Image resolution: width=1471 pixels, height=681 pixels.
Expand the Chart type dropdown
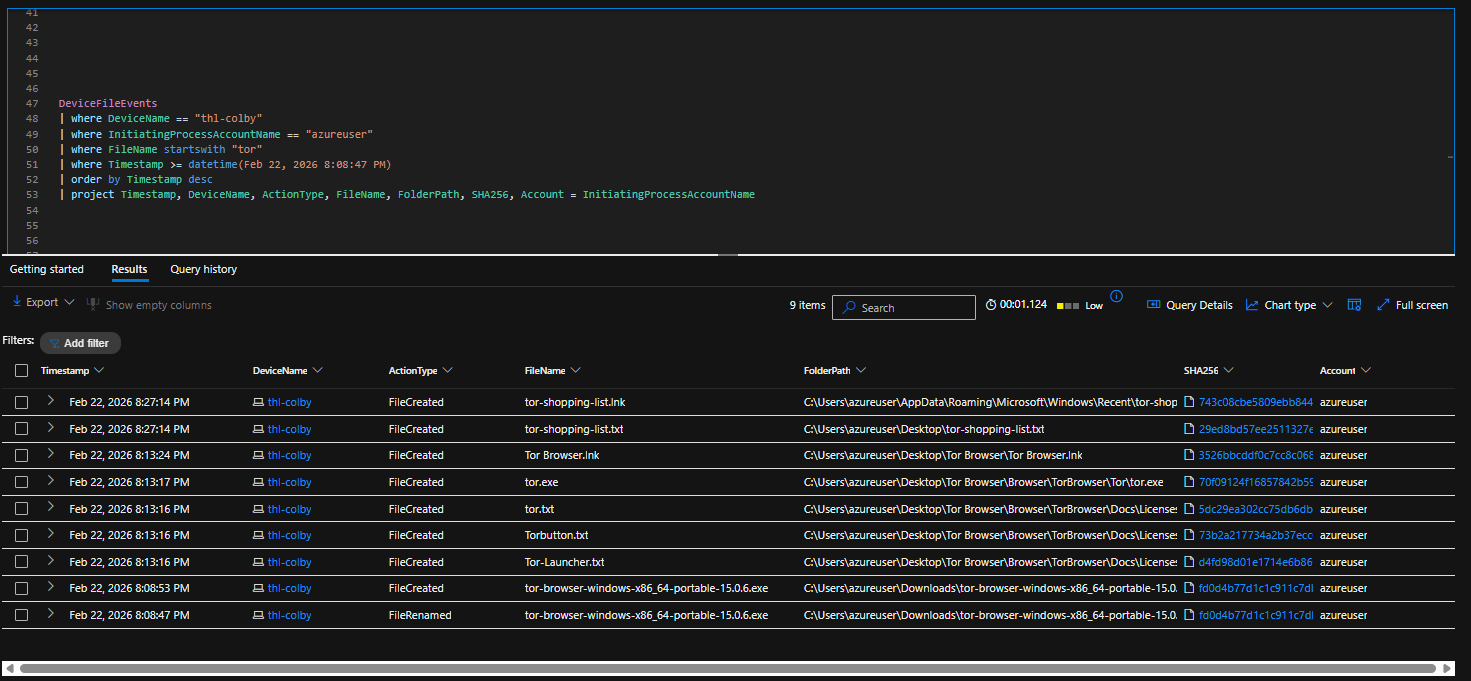(x=1289, y=305)
